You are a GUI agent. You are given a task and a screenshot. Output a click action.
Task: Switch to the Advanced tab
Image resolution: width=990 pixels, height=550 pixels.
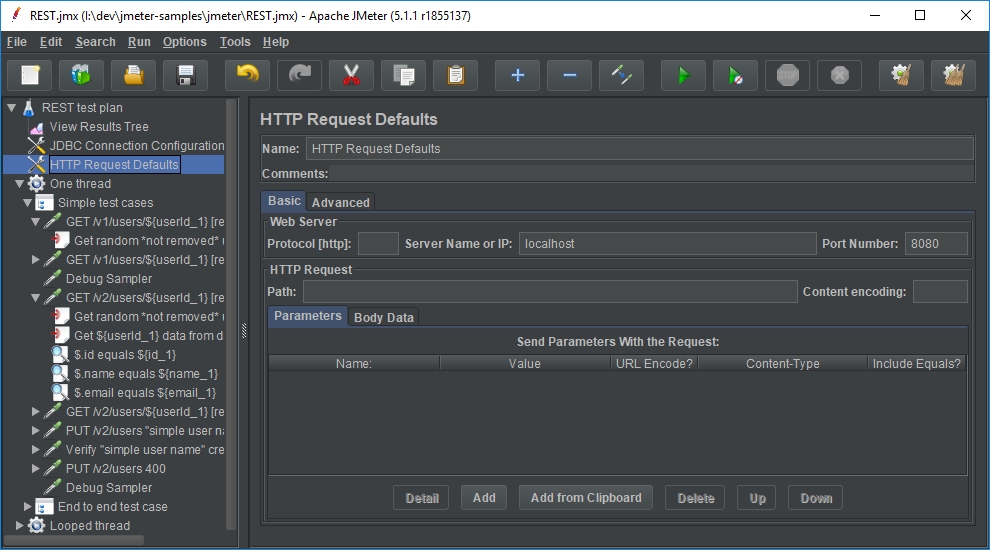click(x=340, y=202)
